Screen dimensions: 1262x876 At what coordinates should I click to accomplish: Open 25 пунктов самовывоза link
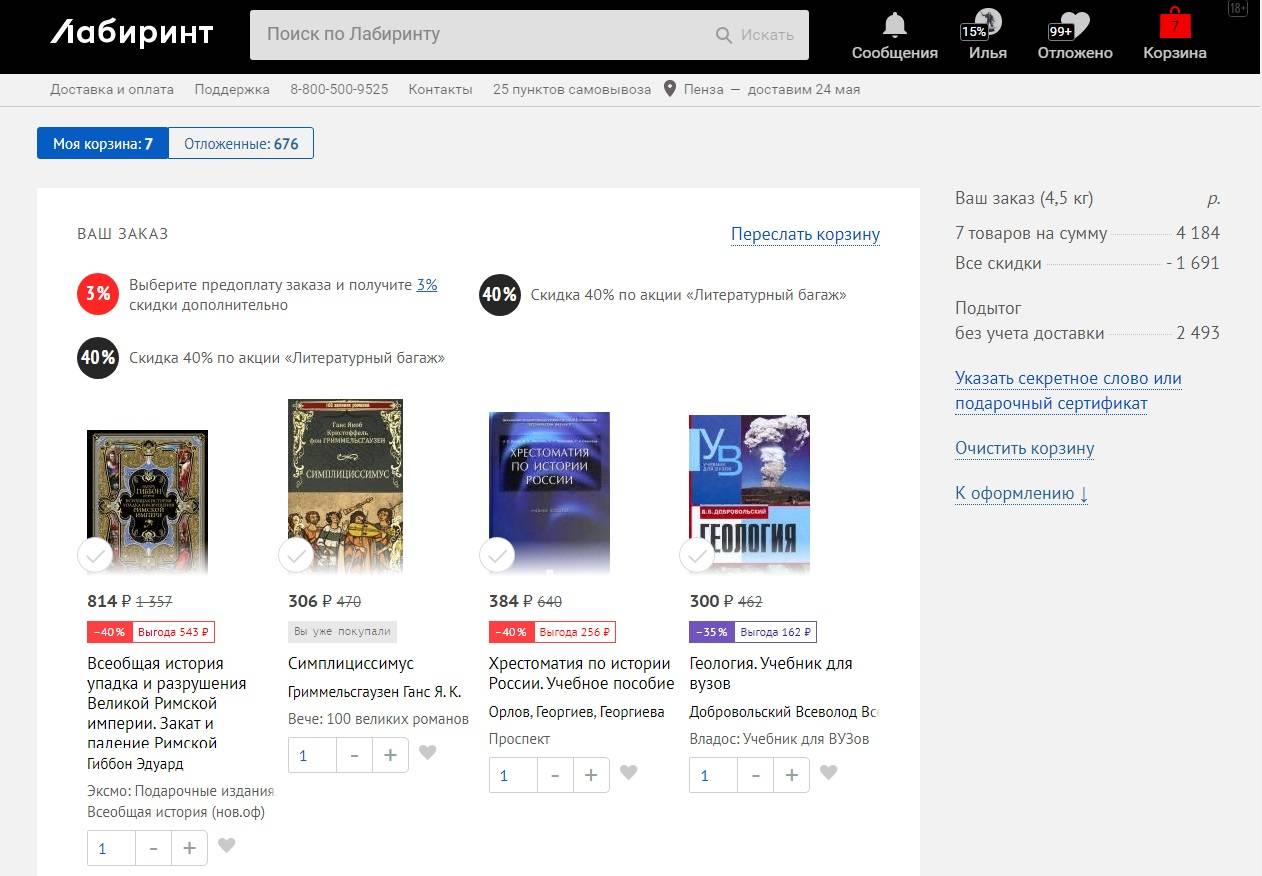(572, 89)
